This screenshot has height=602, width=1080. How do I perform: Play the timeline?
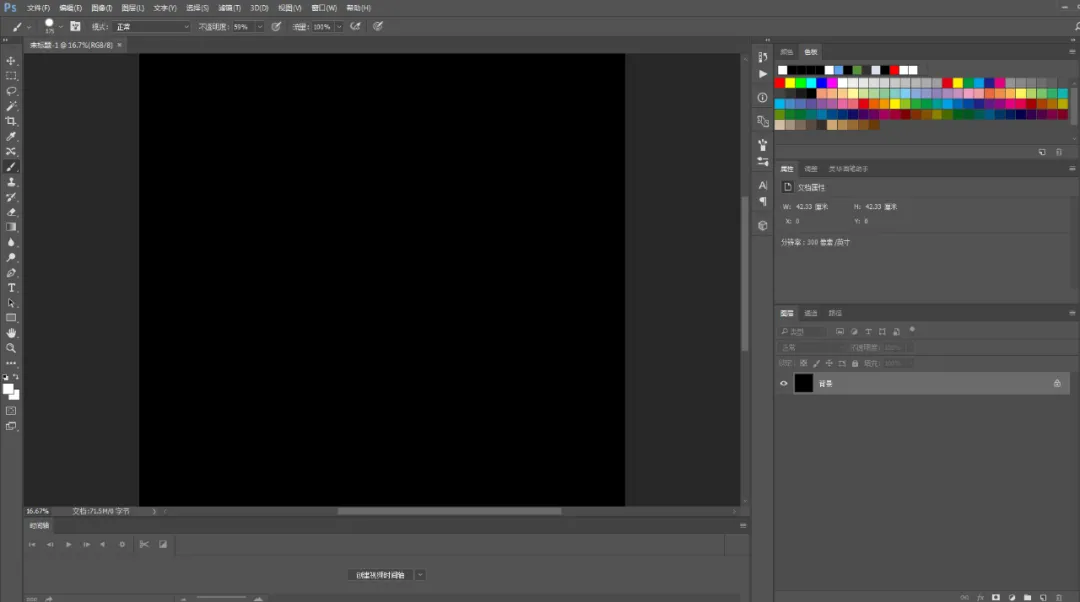click(x=68, y=544)
